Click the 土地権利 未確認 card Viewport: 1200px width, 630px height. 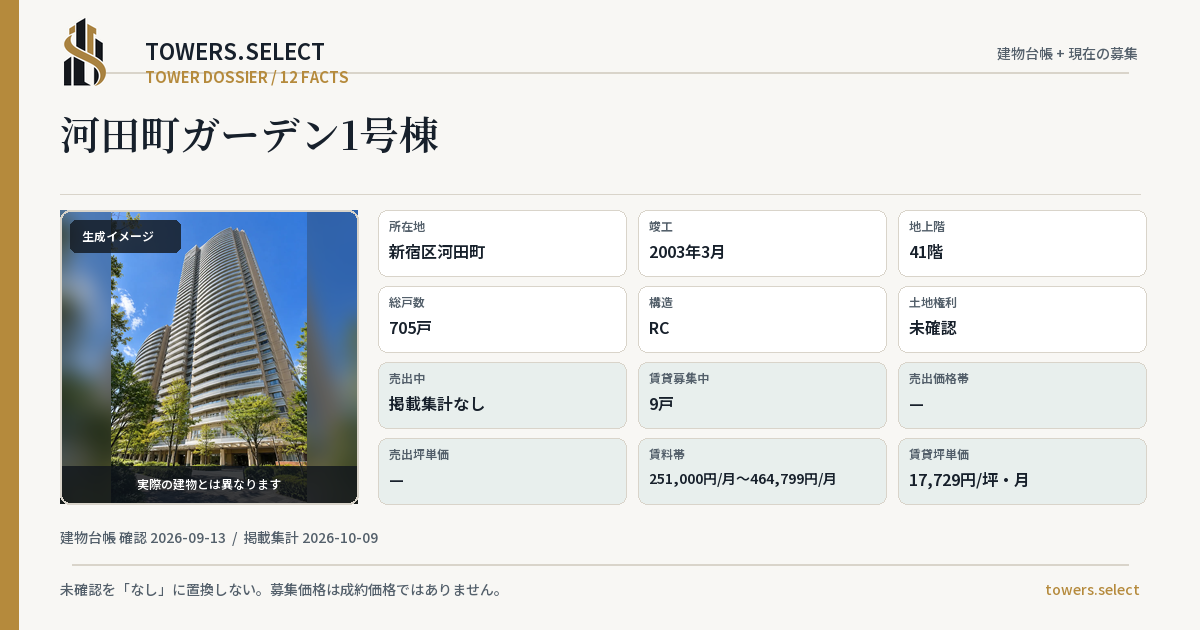pyautogui.click(x=1022, y=319)
